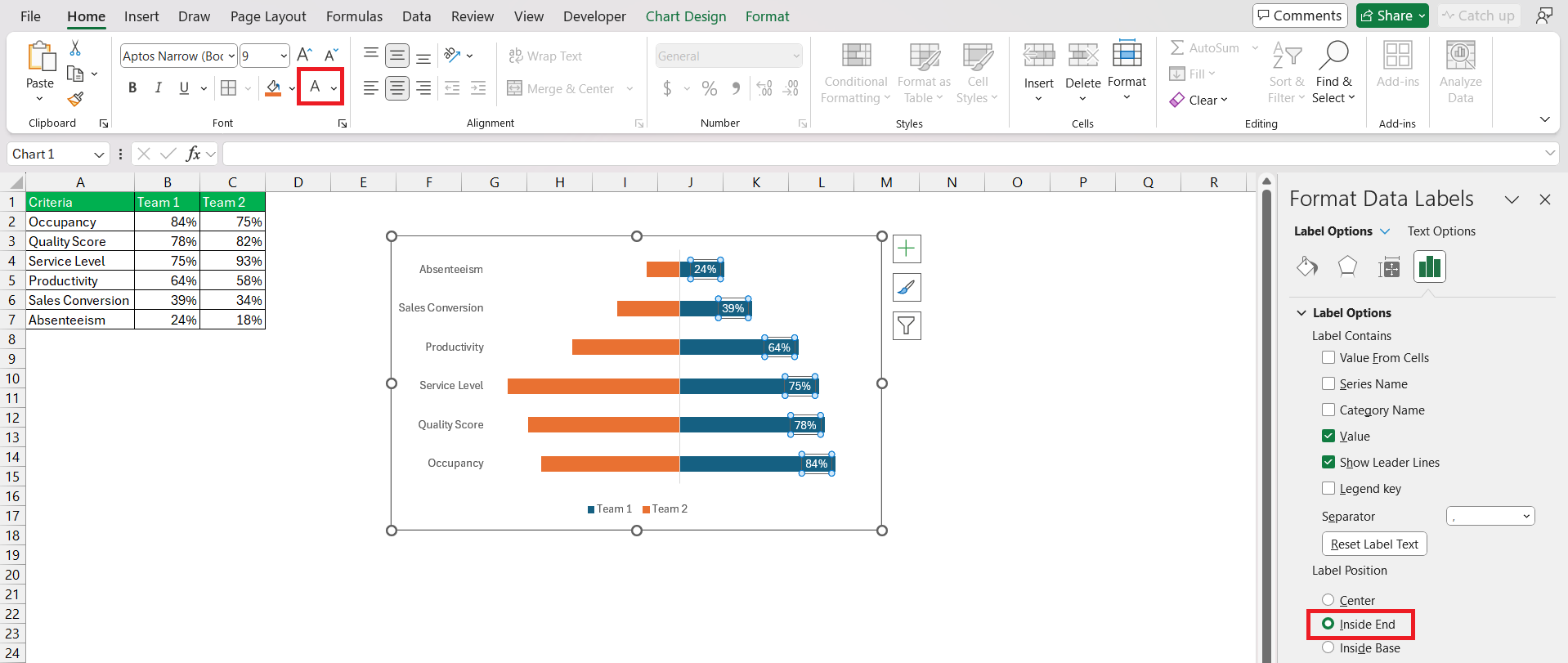
Task: Uncheck Show Leader Lines checkbox
Action: click(x=1328, y=462)
